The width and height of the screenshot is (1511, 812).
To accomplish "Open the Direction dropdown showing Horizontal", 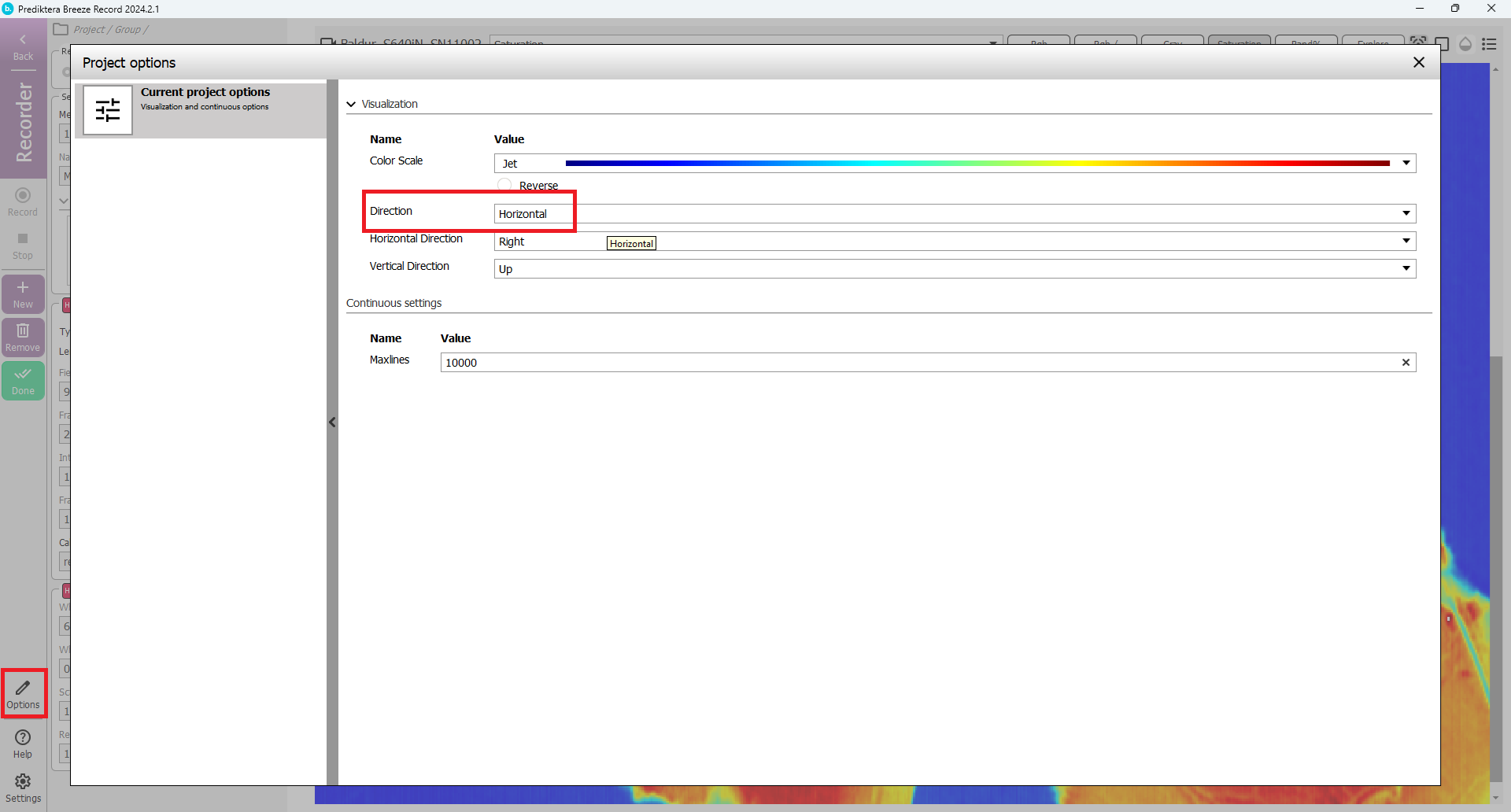I will click(1406, 214).
